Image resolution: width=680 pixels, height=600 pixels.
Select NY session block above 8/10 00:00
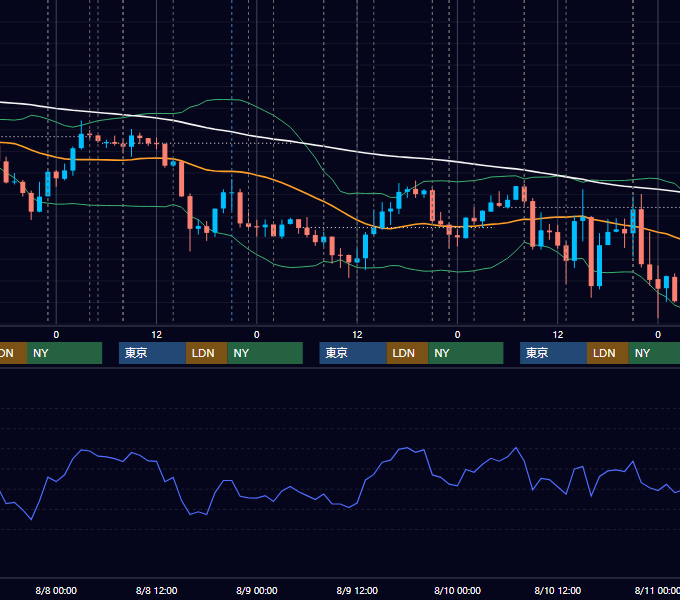[x=466, y=353]
